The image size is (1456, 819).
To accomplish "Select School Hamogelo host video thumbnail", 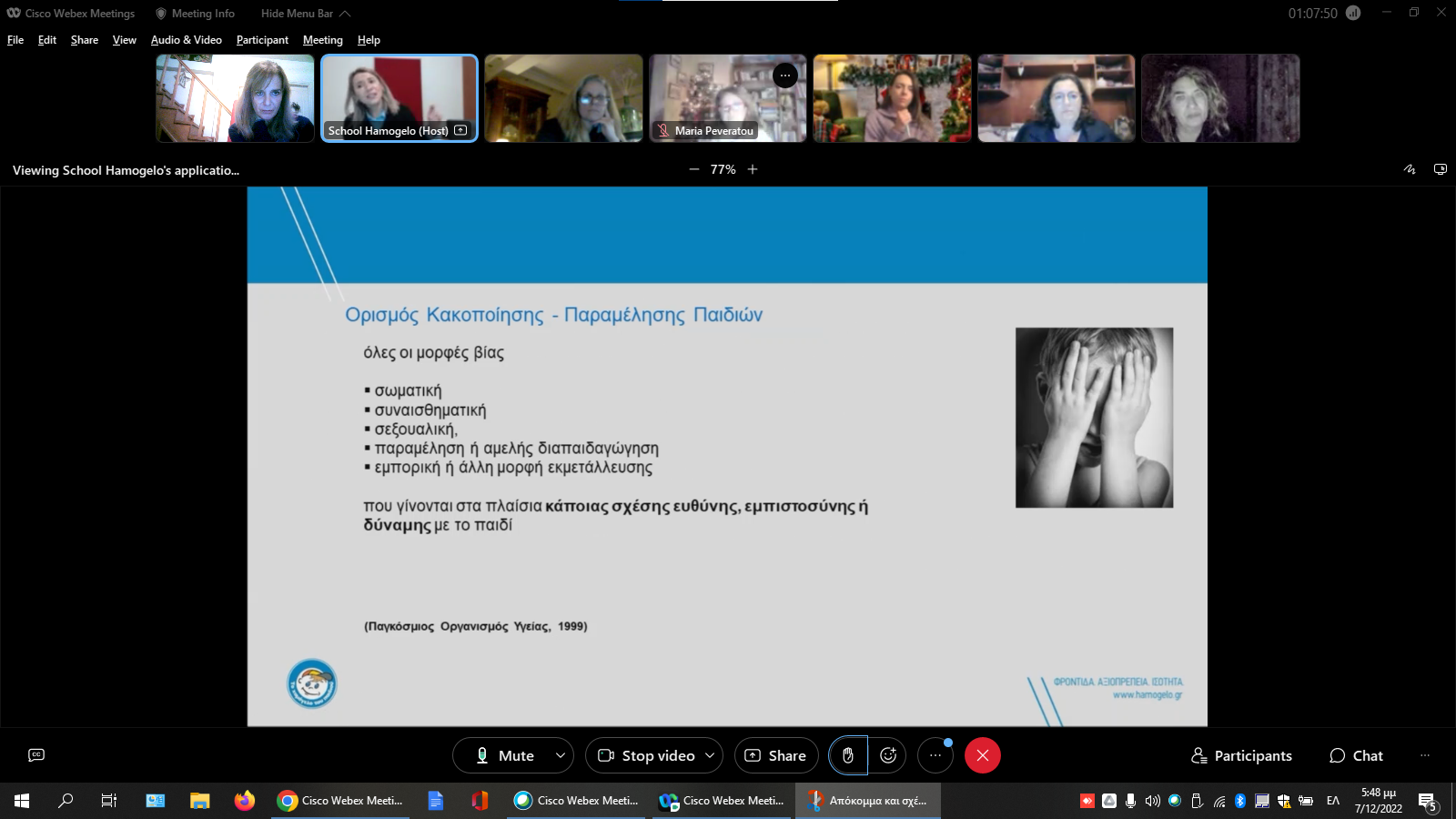I will [399, 97].
